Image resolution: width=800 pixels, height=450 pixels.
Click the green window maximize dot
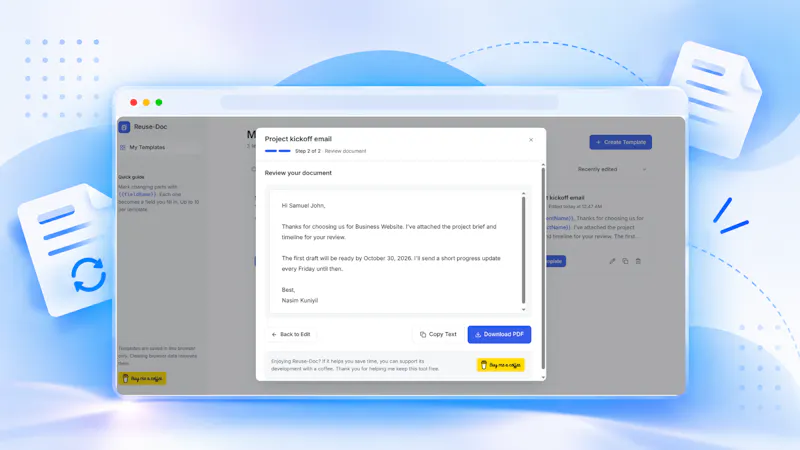coord(159,103)
